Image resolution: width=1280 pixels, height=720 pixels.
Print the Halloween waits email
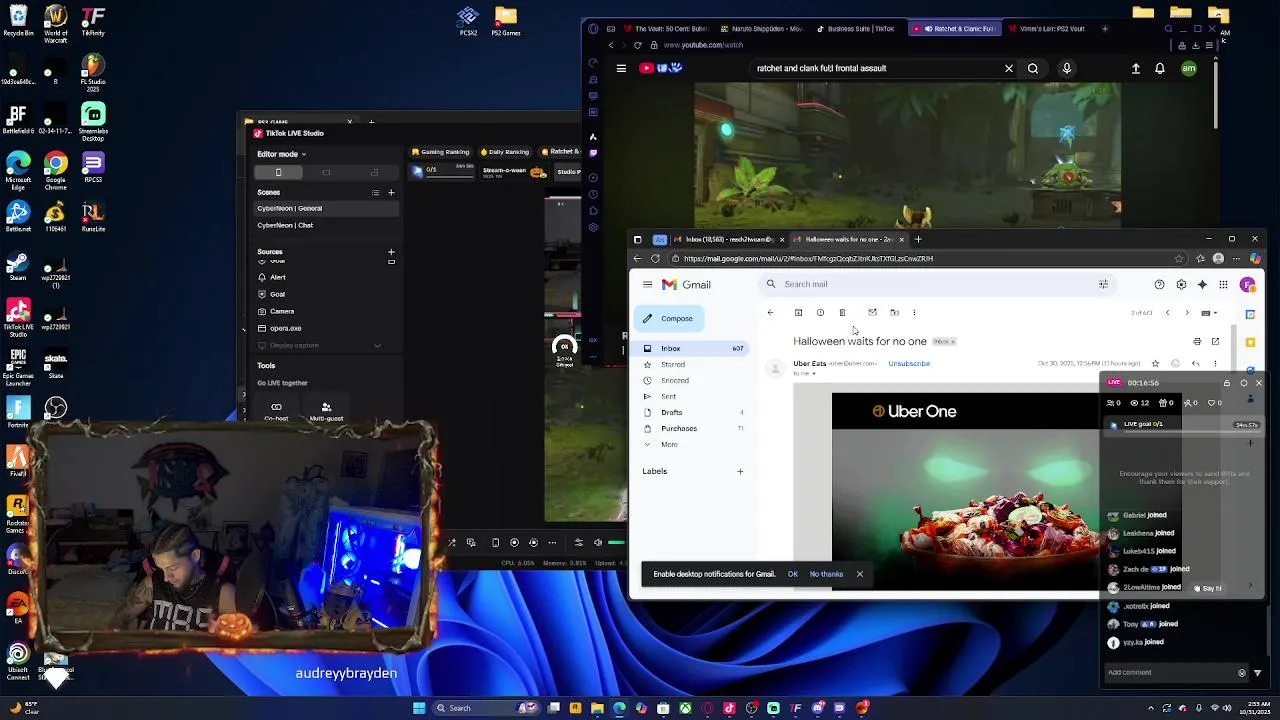[x=1197, y=342]
